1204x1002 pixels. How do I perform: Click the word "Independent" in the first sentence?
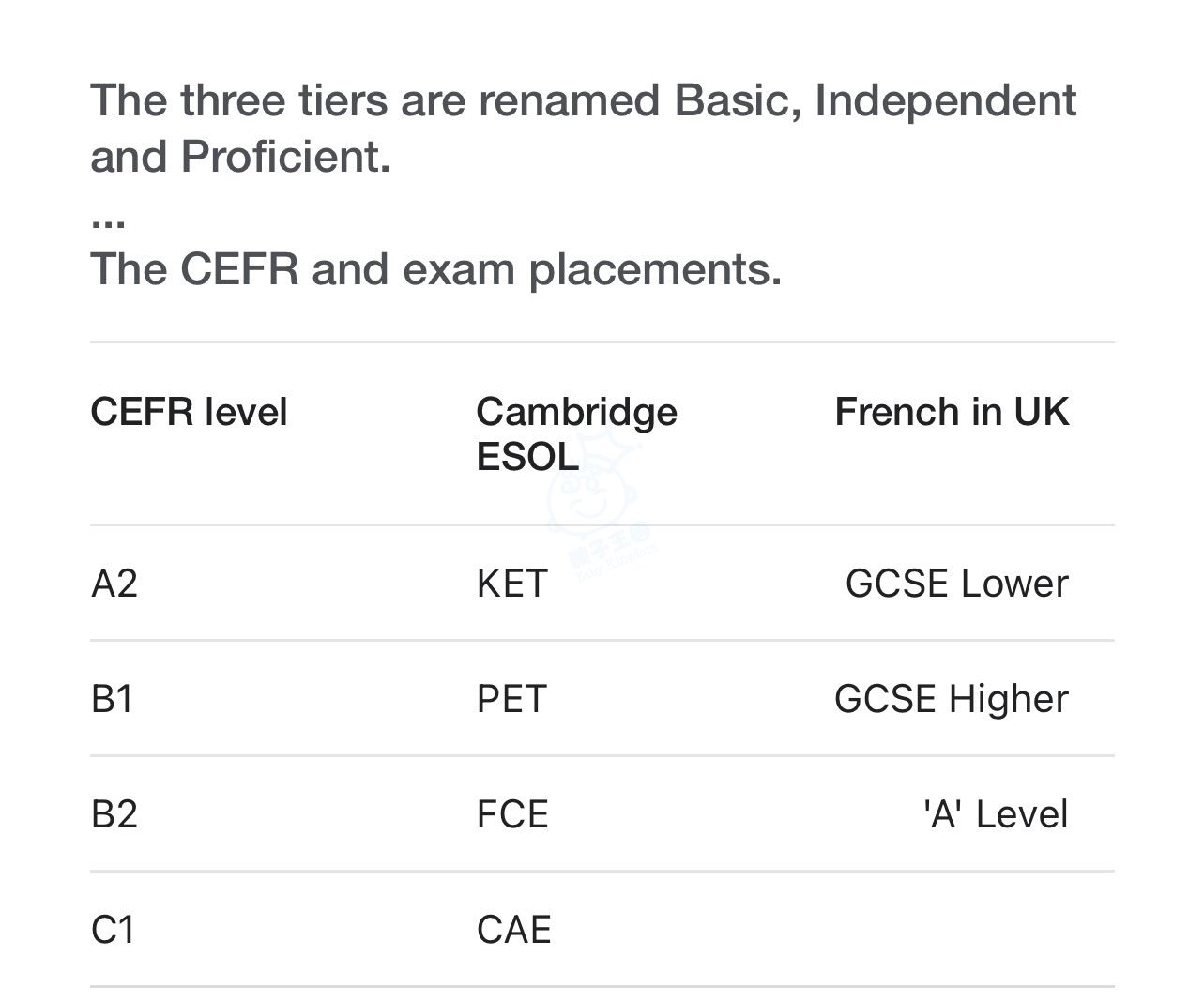[x=945, y=100]
